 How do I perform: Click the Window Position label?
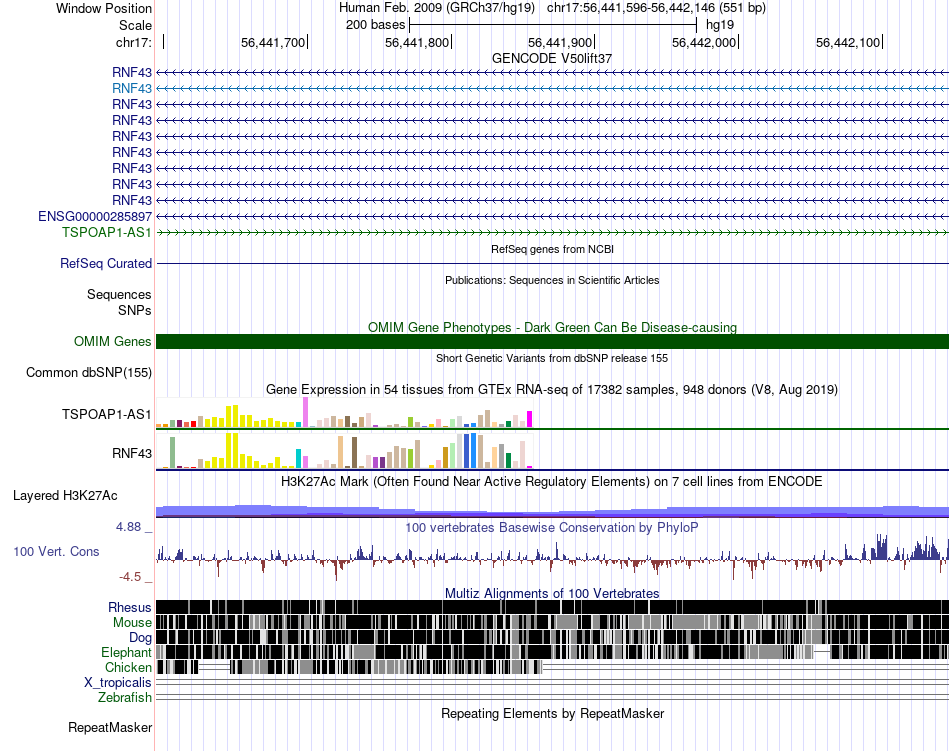tap(104, 8)
